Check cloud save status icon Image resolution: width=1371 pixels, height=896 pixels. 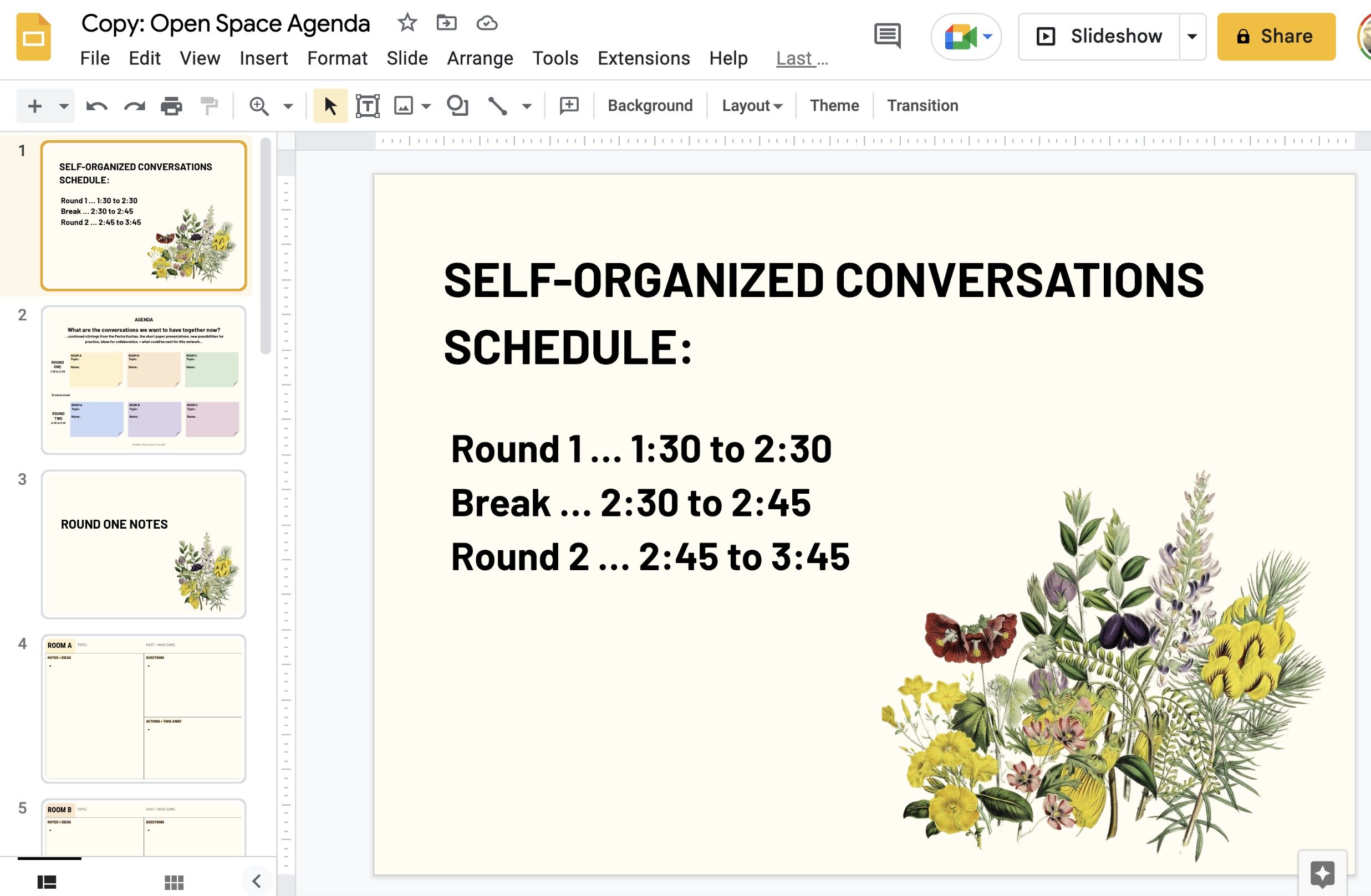click(487, 23)
